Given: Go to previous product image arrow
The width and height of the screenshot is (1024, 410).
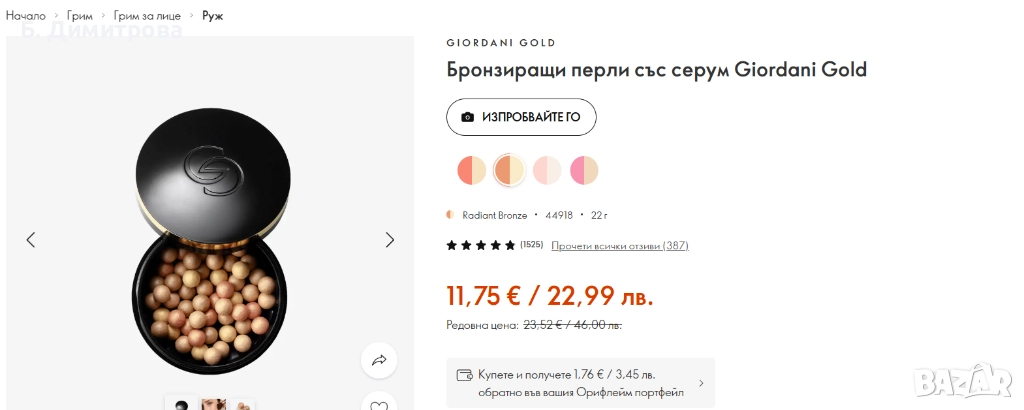Looking at the screenshot, I should coord(31,240).
